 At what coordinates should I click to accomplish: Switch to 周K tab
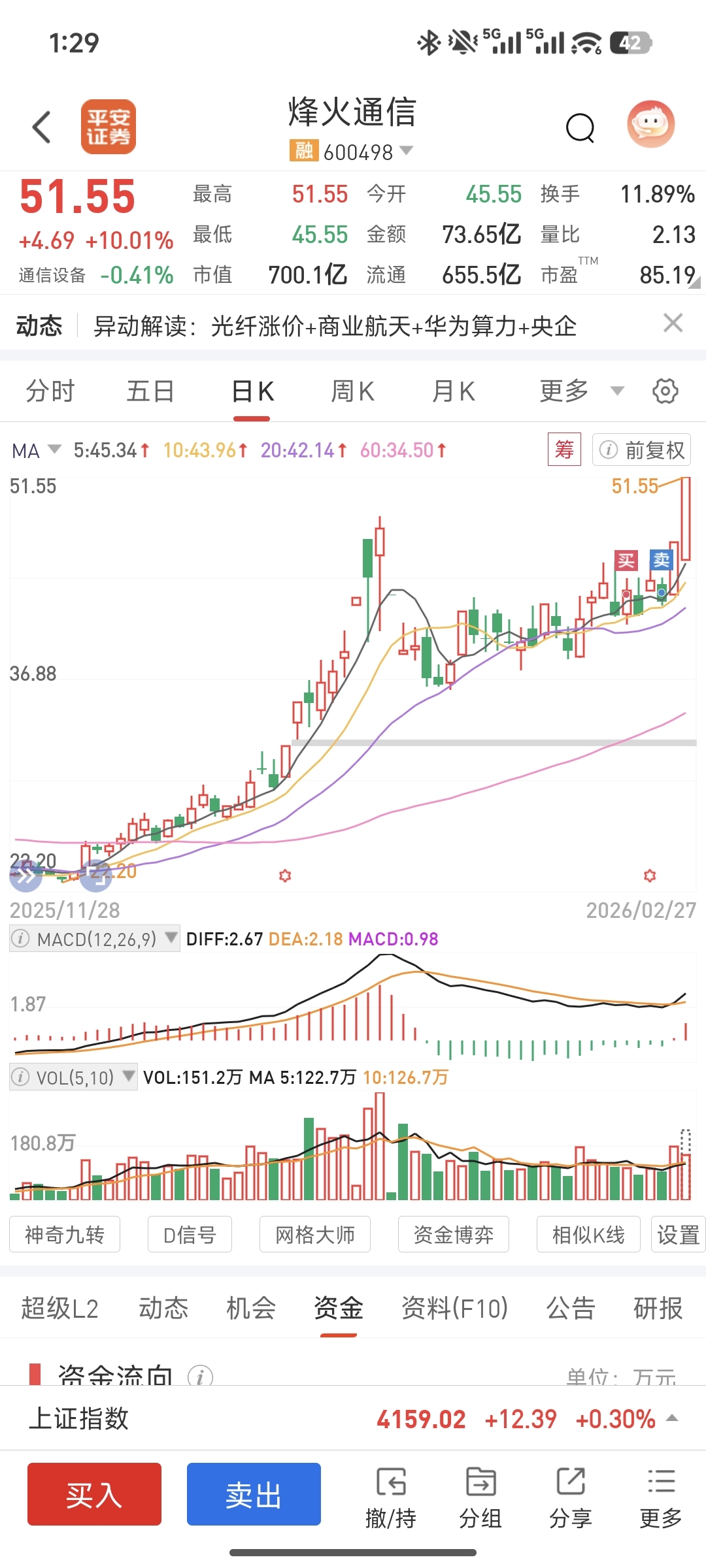click(x=352, y=391)
